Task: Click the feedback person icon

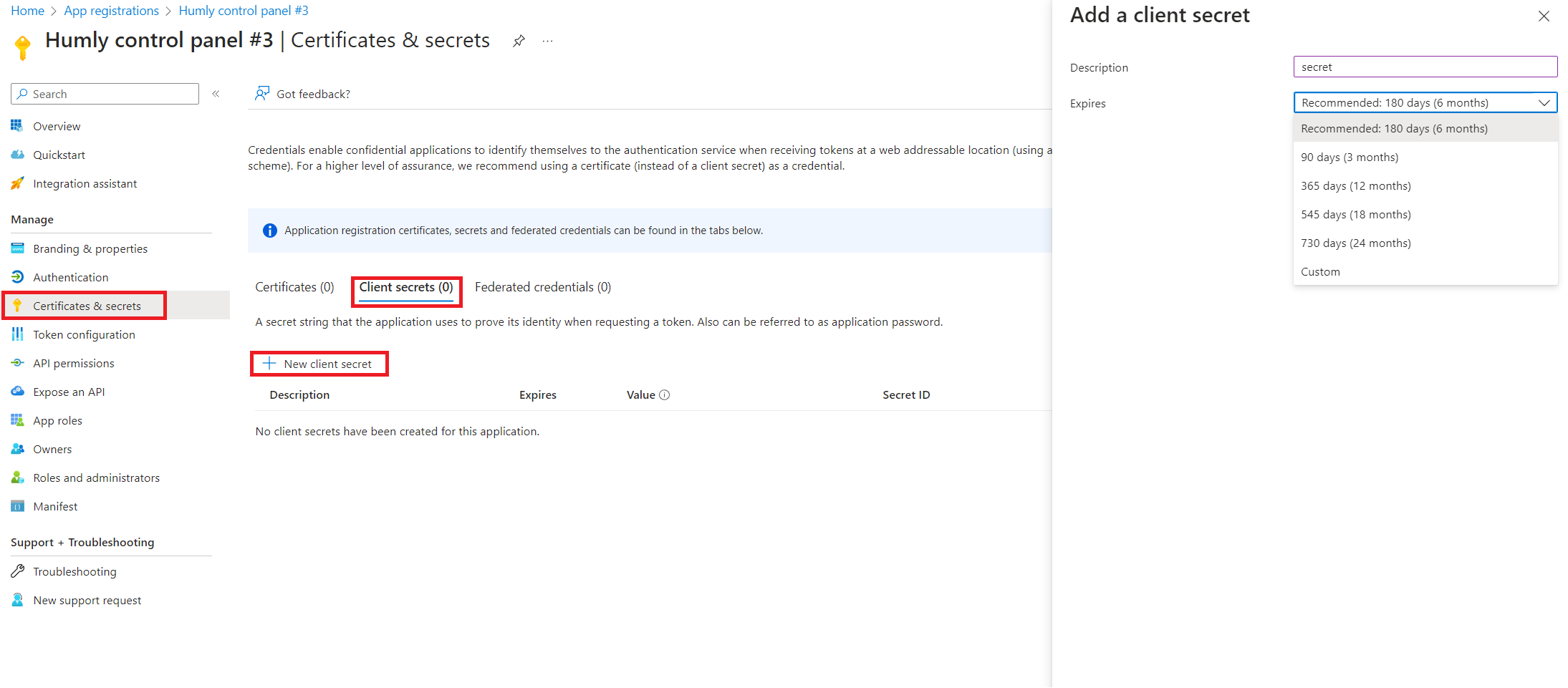Action: 262,94
